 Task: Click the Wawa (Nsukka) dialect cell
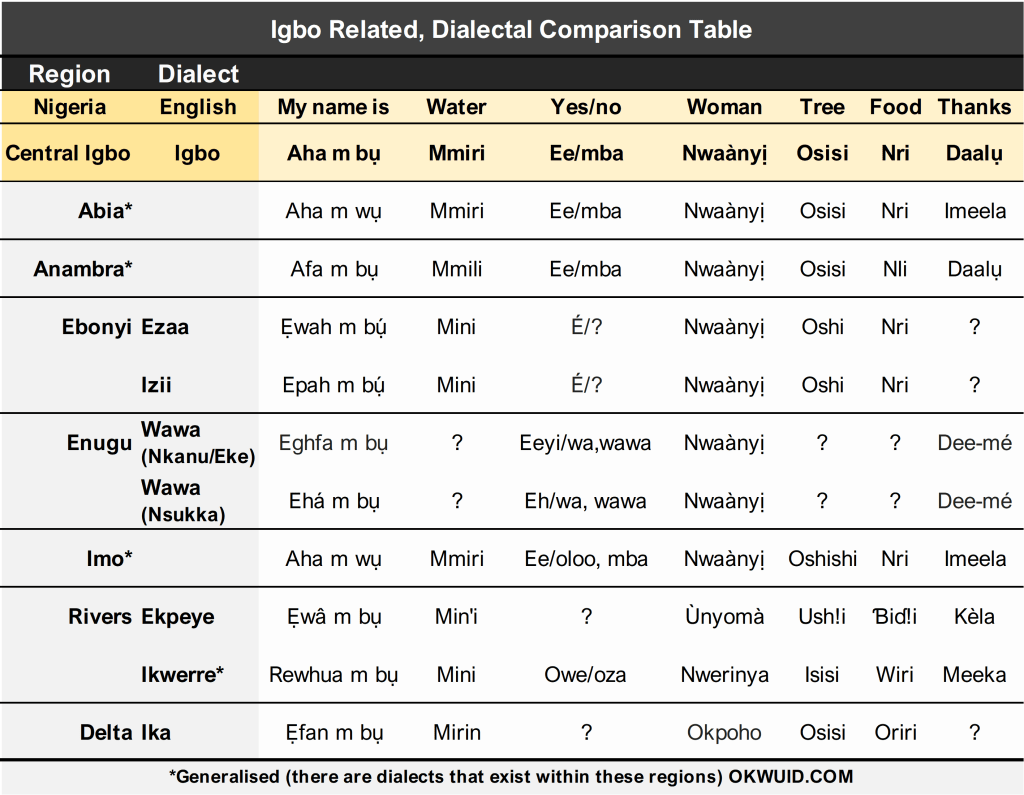pos(184,500)
